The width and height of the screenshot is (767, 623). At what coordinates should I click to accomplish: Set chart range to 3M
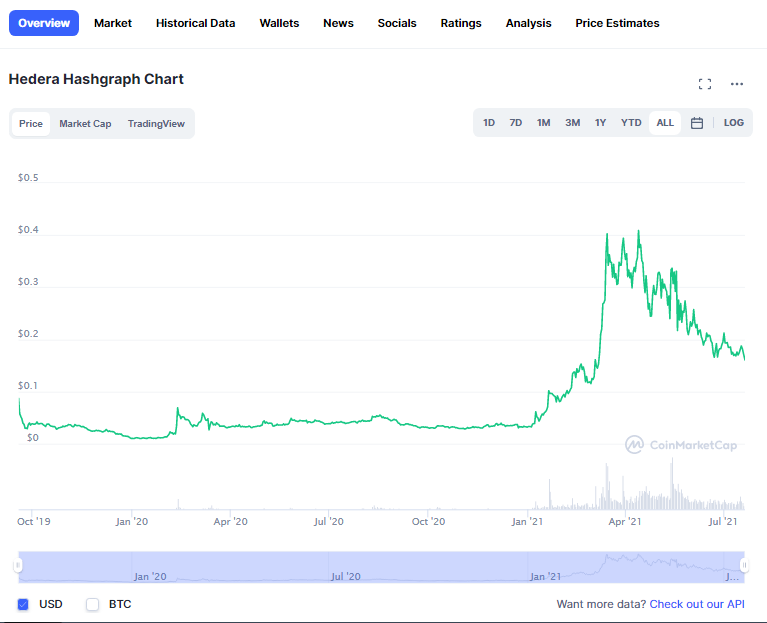click(x=572, y=123)
